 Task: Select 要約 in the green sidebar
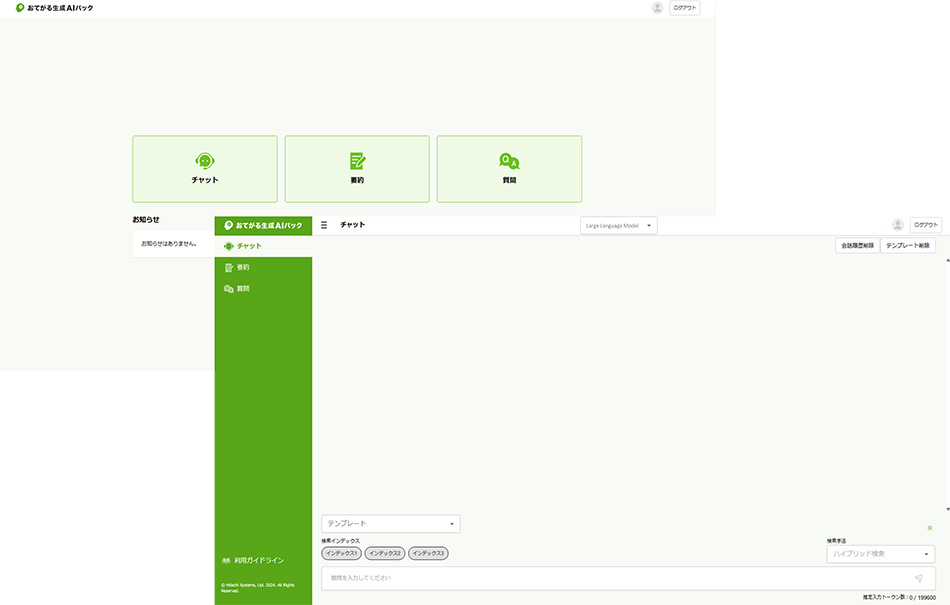263,267
